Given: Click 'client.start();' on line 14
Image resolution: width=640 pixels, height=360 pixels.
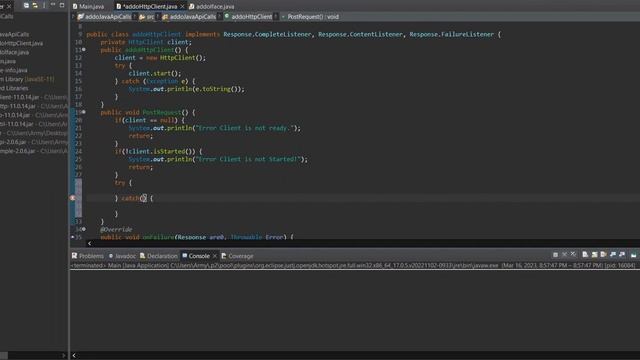Looking at the screenshot, I should pyautogui.click(x=155, y=73).
